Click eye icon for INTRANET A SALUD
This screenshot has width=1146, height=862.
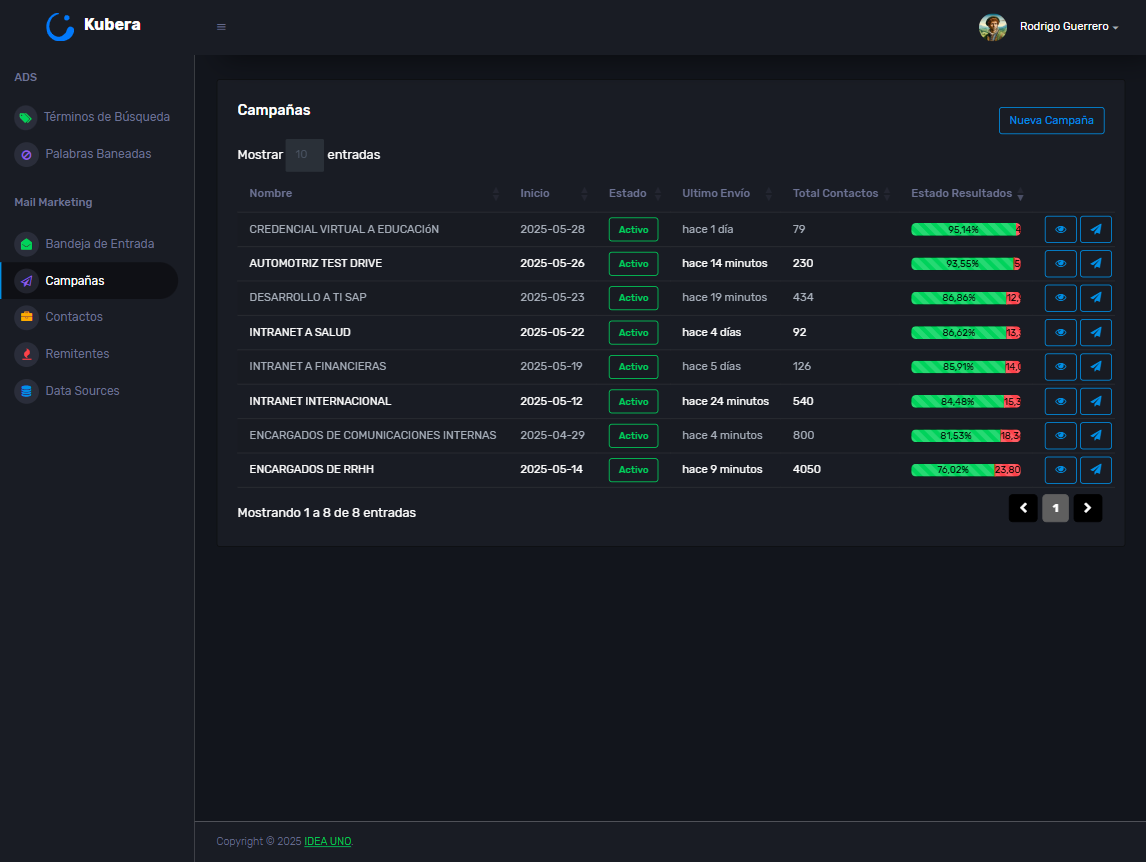tap(1060, 333)
